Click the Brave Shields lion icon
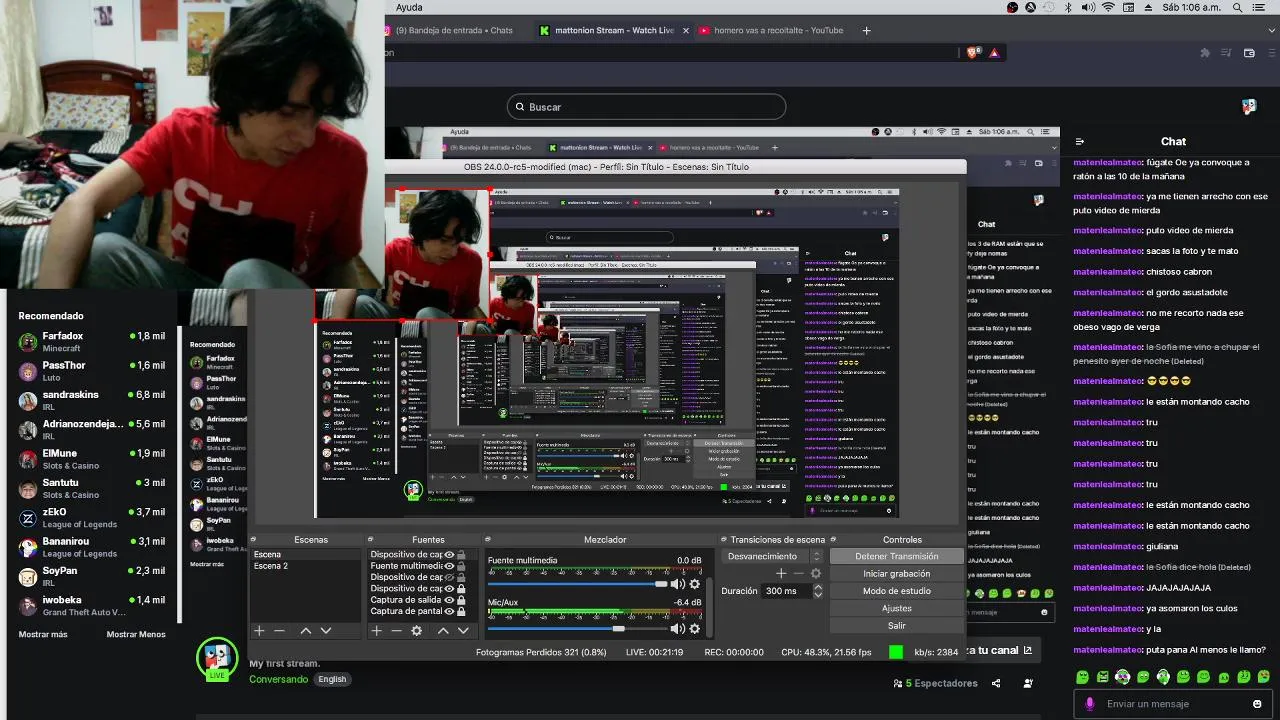 click(974, 53)
